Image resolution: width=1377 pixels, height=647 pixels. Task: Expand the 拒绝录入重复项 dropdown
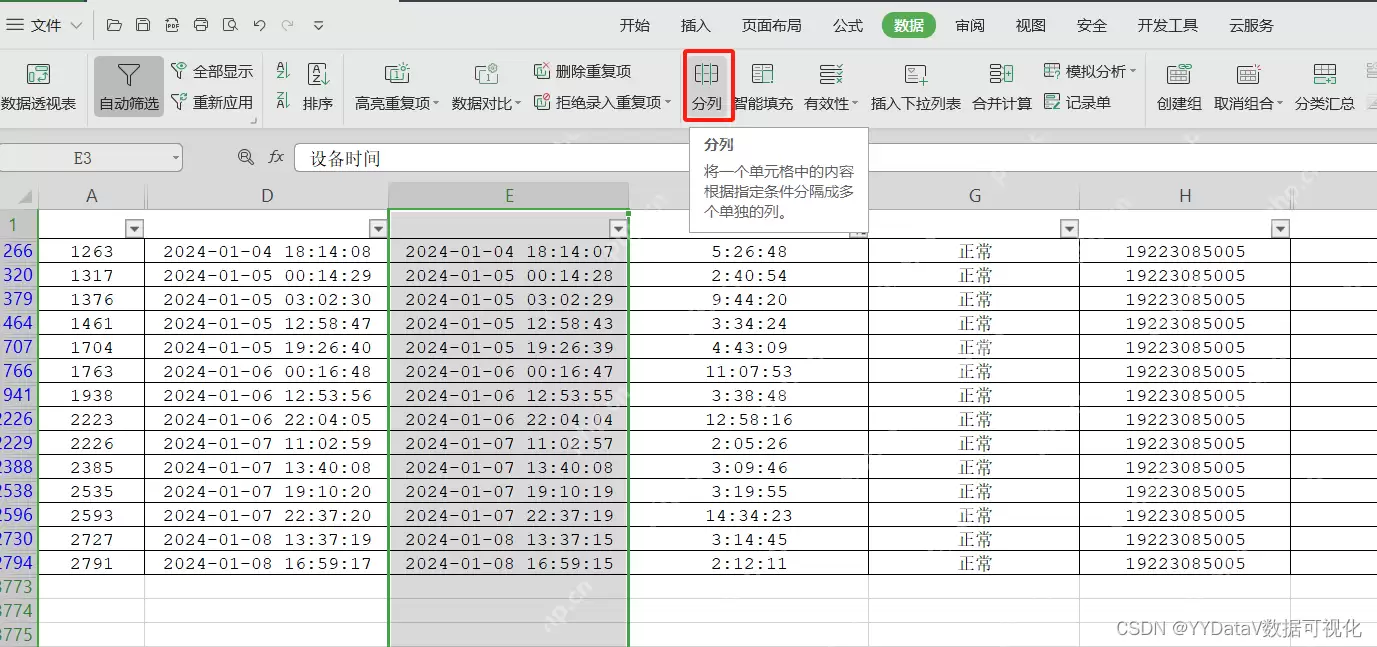(x=667, y=103)
